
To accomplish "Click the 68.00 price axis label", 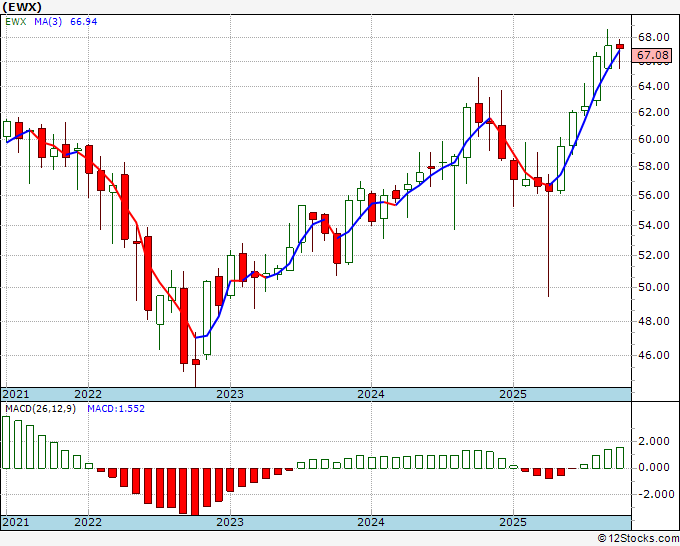I will pos(654,37).
